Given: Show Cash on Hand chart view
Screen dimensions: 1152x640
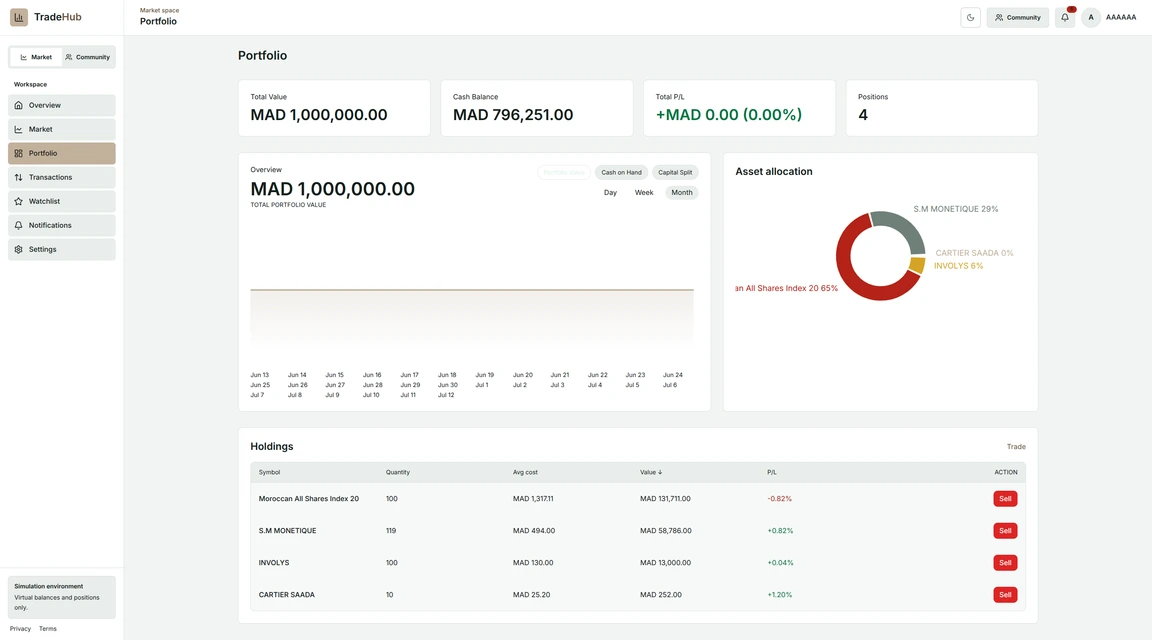Looking at the screenshot, I should (621, 173).
